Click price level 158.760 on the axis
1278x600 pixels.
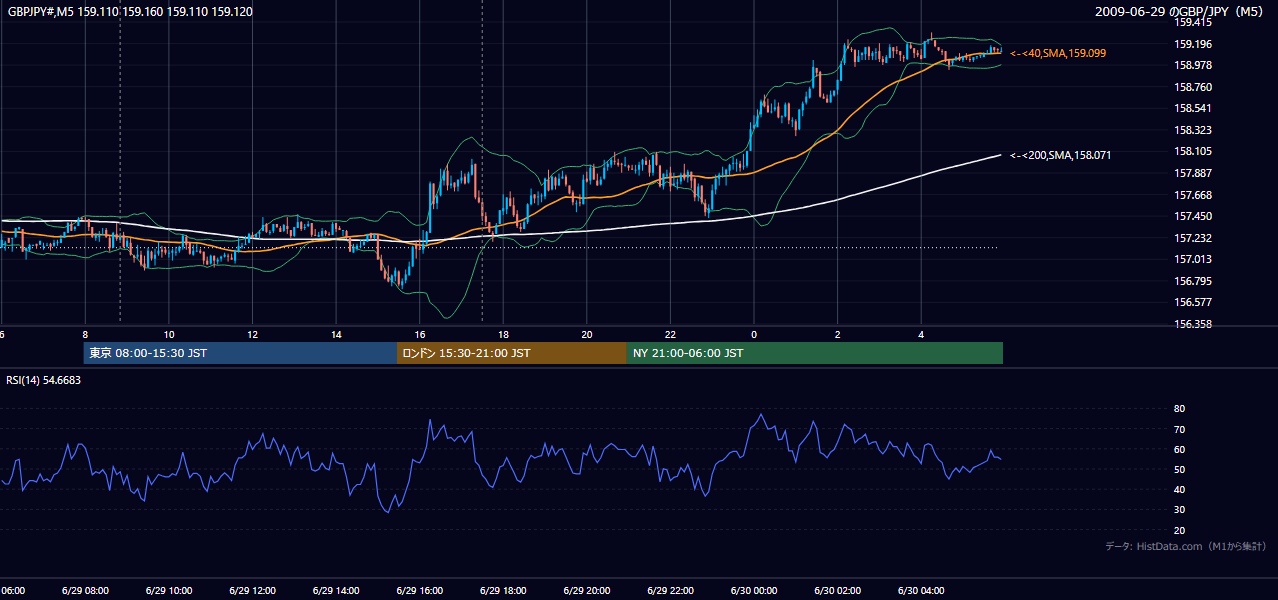pos(1193,87)
